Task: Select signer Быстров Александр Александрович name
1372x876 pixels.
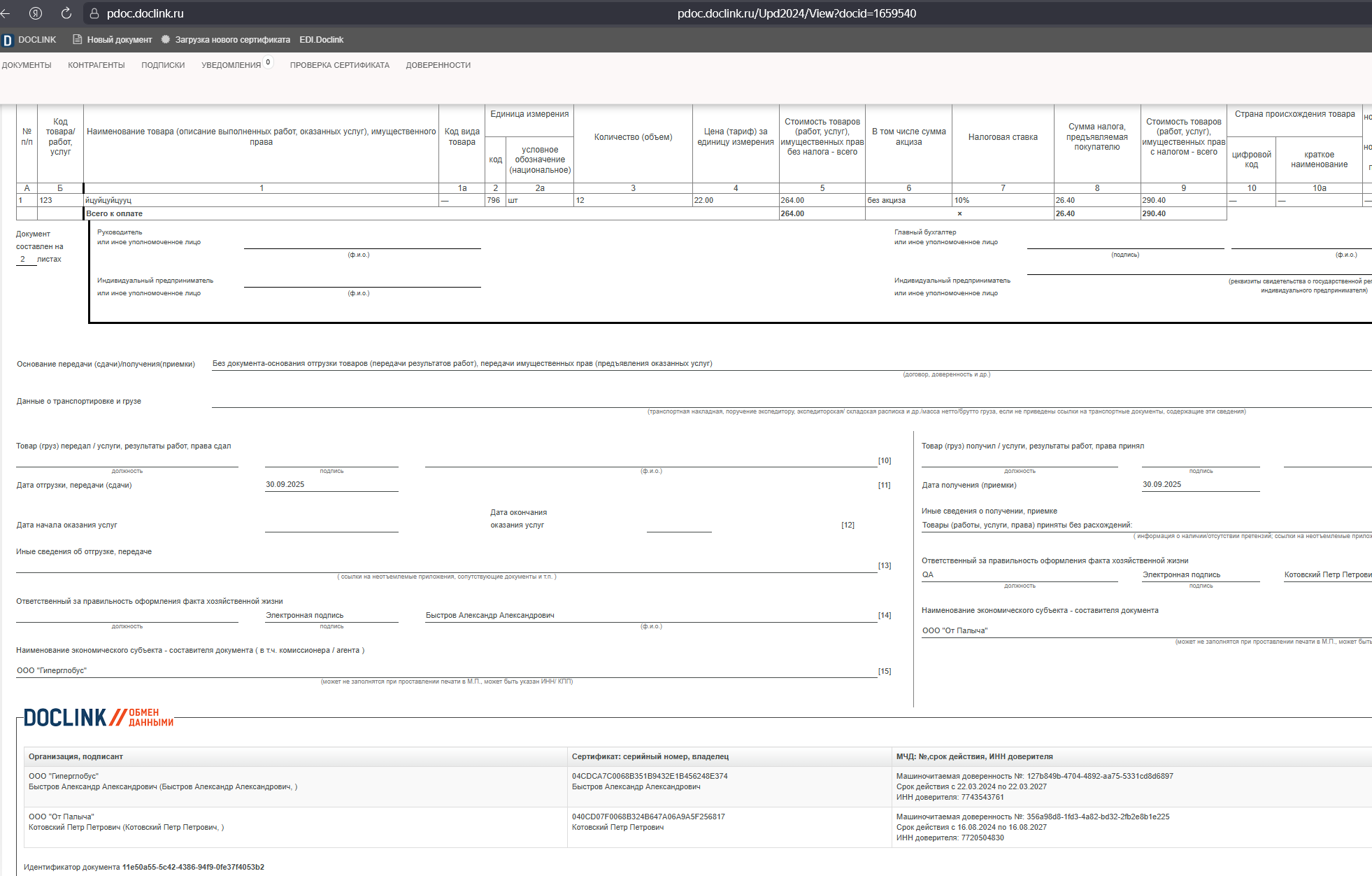Action: (x=490, y=615)
